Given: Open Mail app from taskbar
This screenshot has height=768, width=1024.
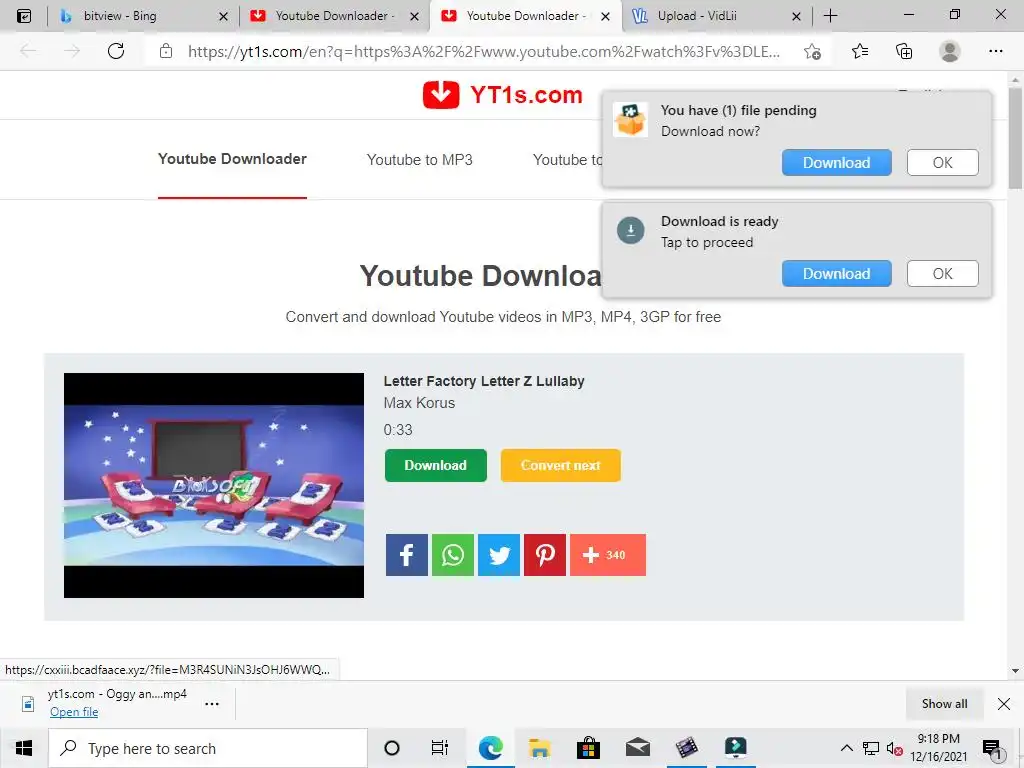Looking at the screenshot, I should click(637, 748).
